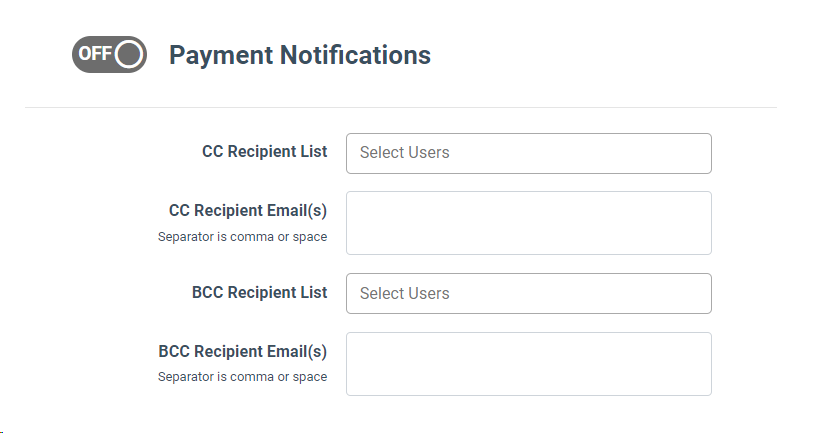Open the CC Recipient List dropdown
Viewport: 816px width, 433px height.
[528, 153]
